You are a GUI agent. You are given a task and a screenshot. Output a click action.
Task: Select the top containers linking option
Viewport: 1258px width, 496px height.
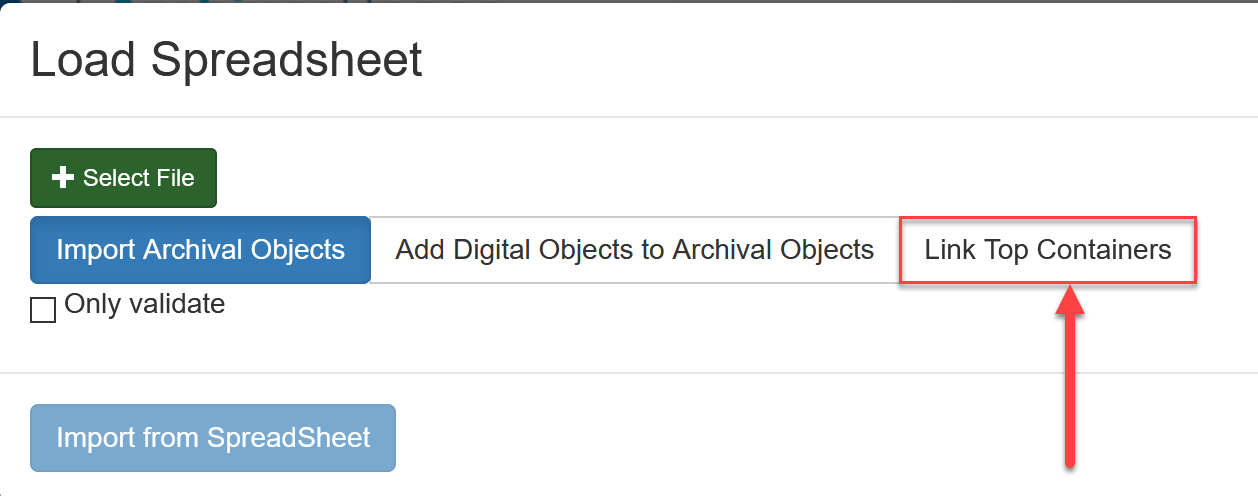[1047, 250]
